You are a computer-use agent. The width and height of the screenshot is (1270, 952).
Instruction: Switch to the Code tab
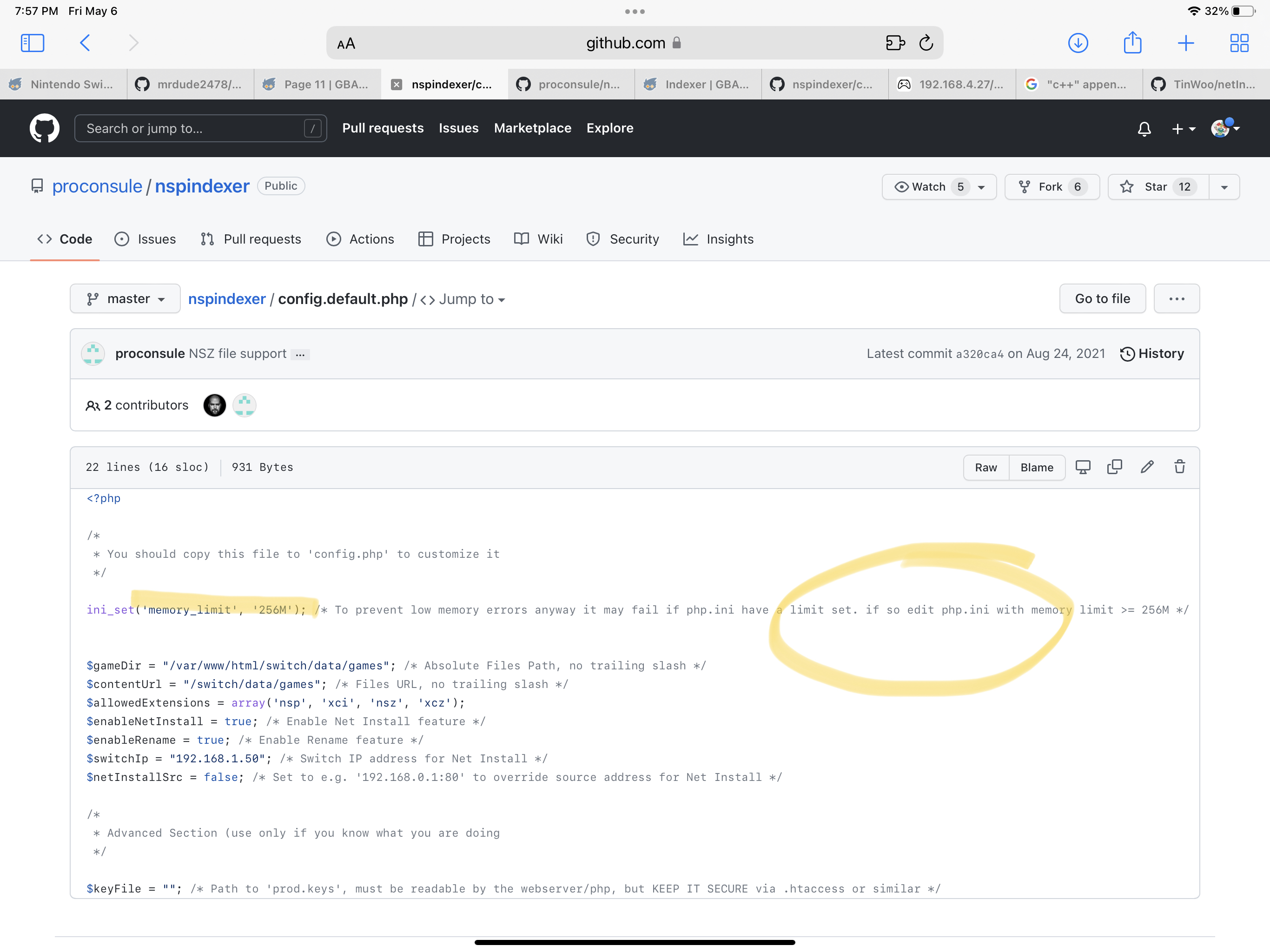point(65,239)
